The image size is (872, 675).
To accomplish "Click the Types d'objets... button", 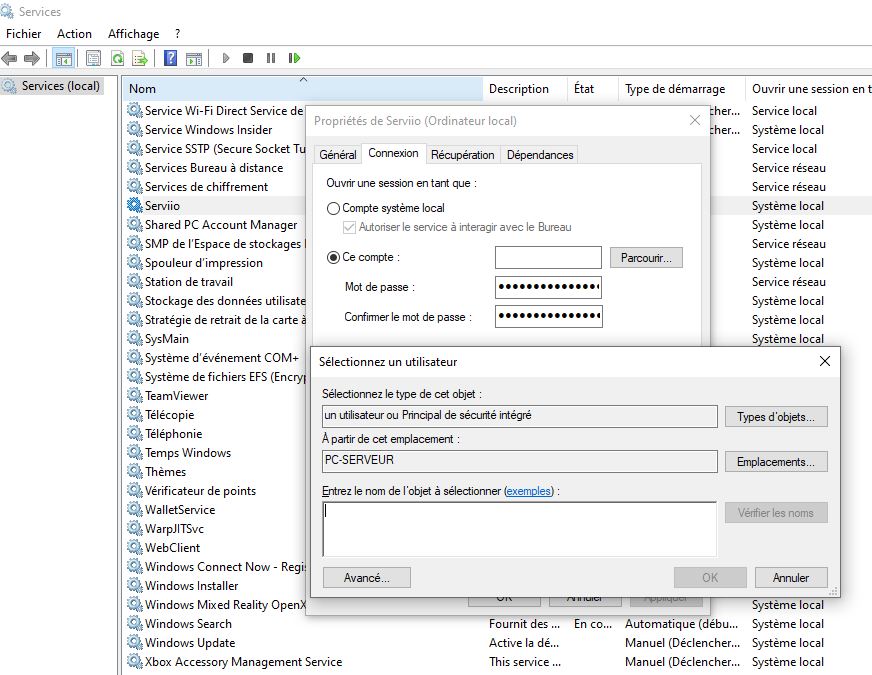I will click(x=776, y=416).
